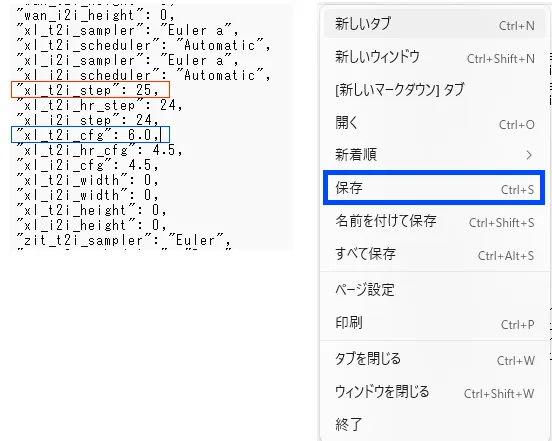This screenshot has width=552, height=441.
Task: Open ページ設定
Action: tap(434, 290)
